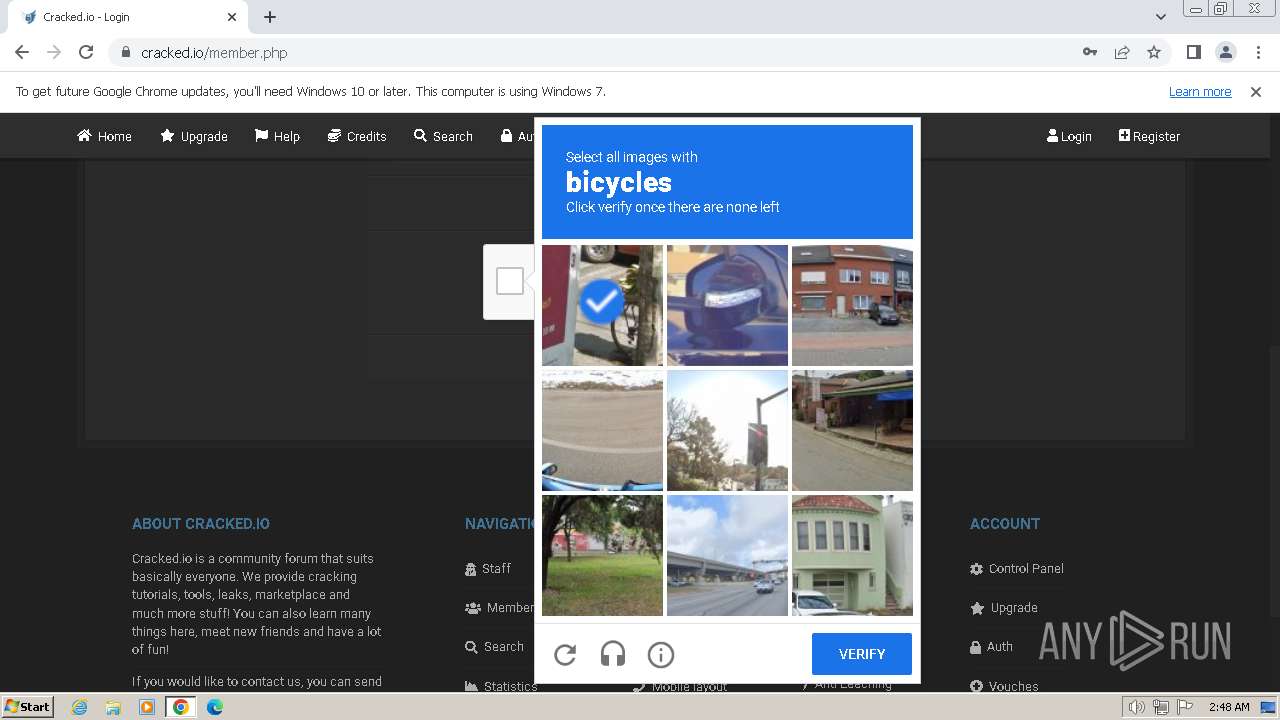The width and height of the screenshot is (1280, 720).
Task: Click the Login link in navbar
Action: [x=1069, y=136]
